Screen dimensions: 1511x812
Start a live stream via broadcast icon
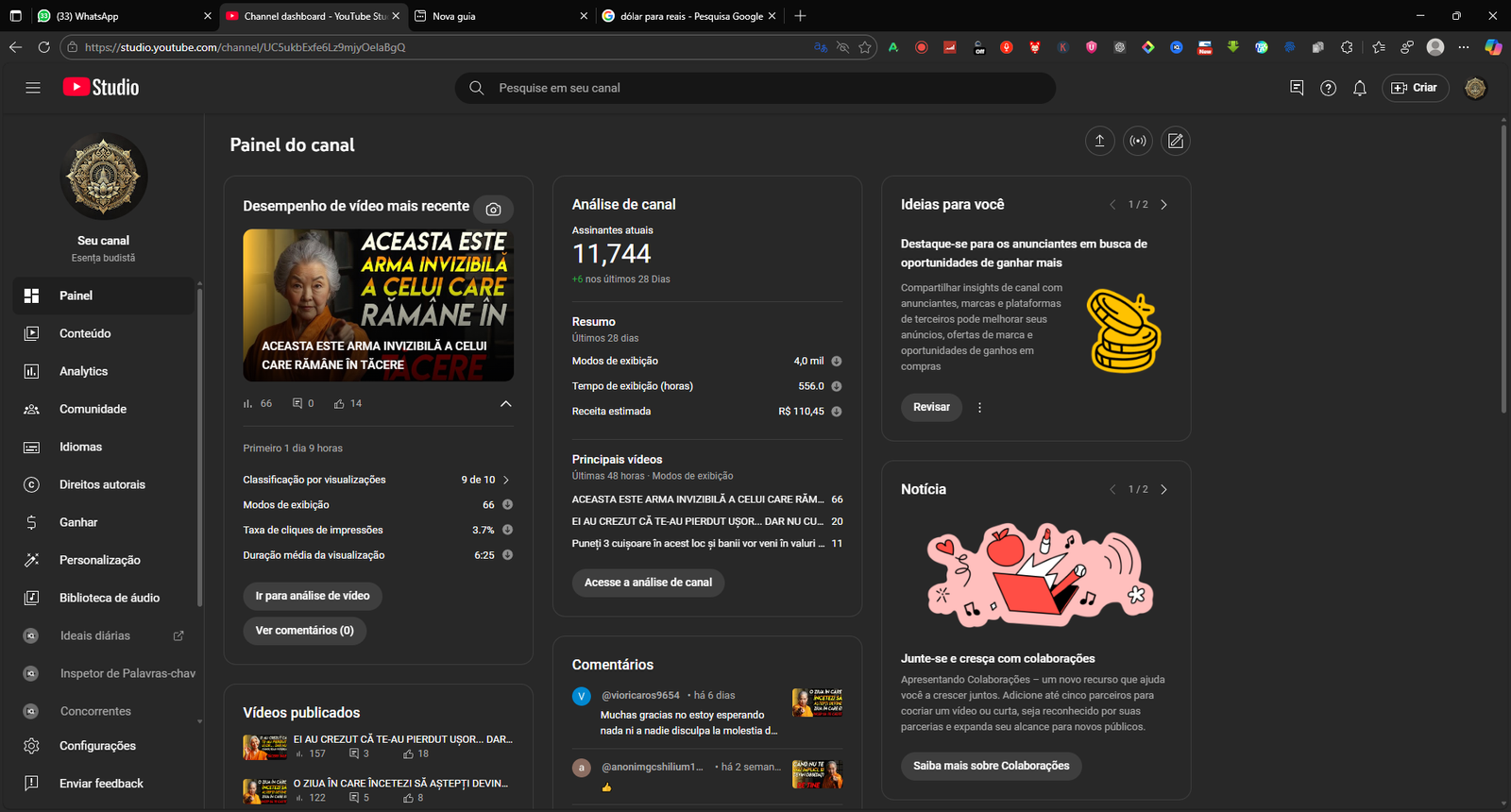coord(1138,141)
